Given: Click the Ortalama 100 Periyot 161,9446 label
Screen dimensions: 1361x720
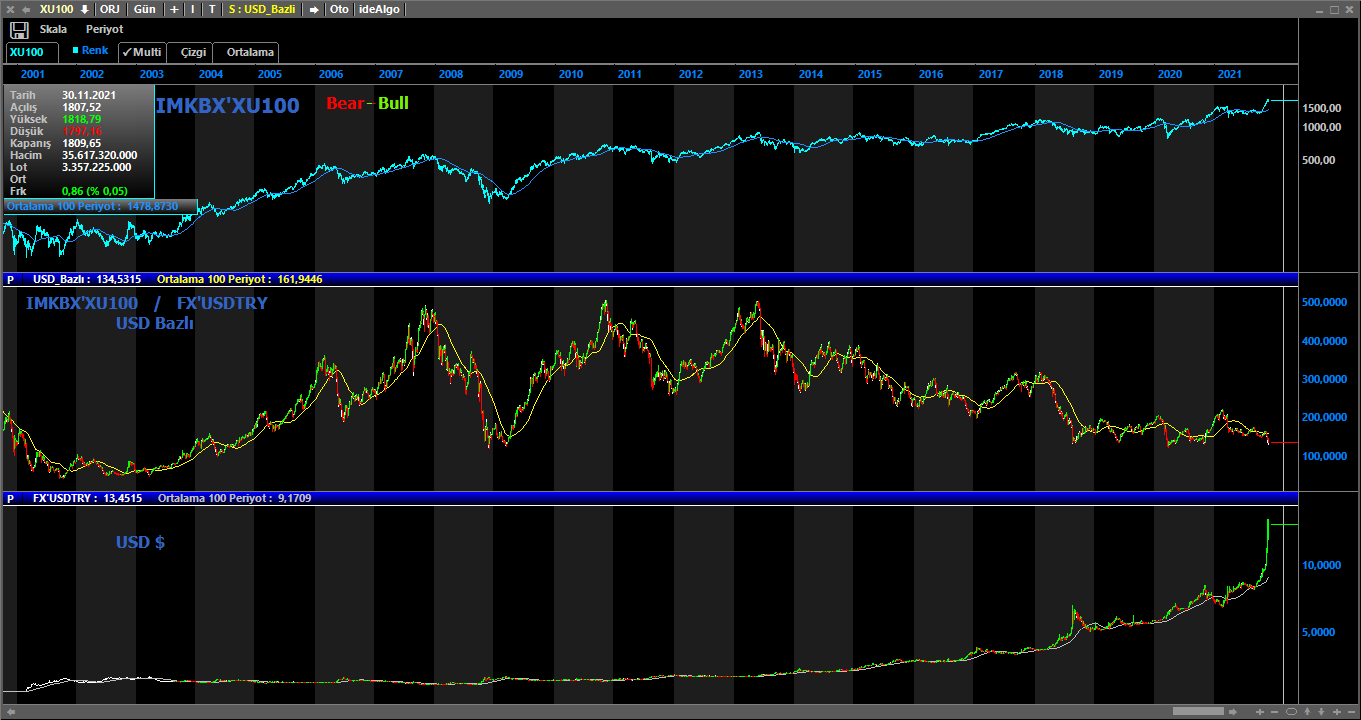Looking at the screenshot, I should coord(239,280).
